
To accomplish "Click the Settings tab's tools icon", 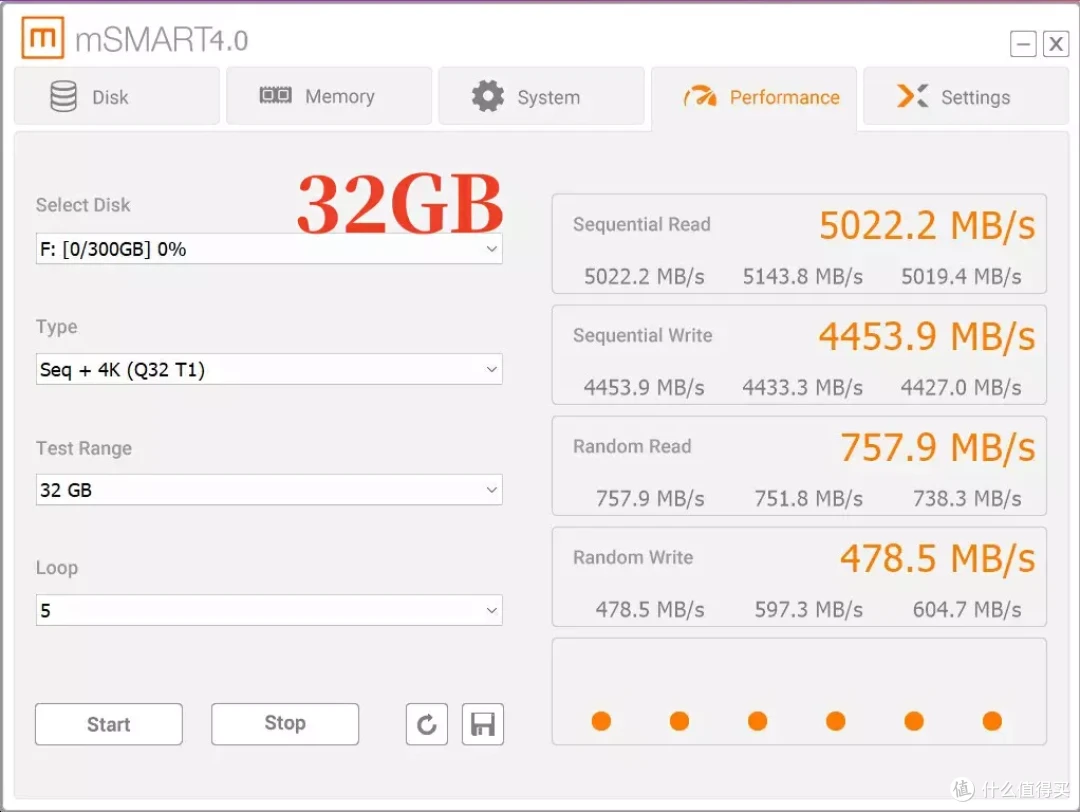I will coord(913,96).
